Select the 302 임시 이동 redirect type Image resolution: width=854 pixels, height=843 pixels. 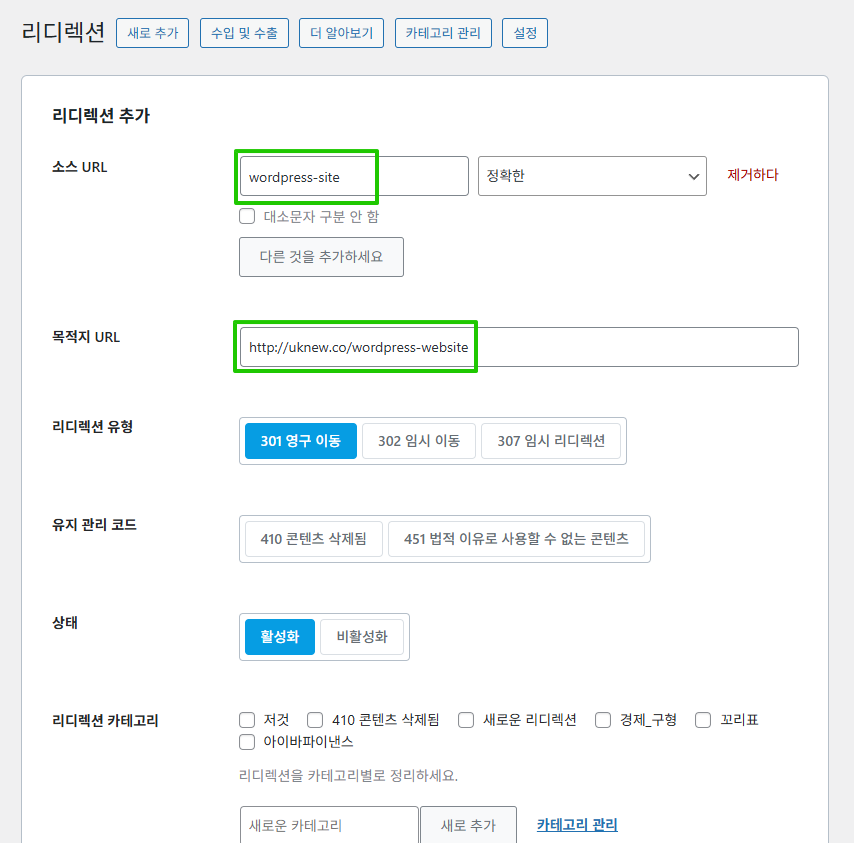pos(419,441)
